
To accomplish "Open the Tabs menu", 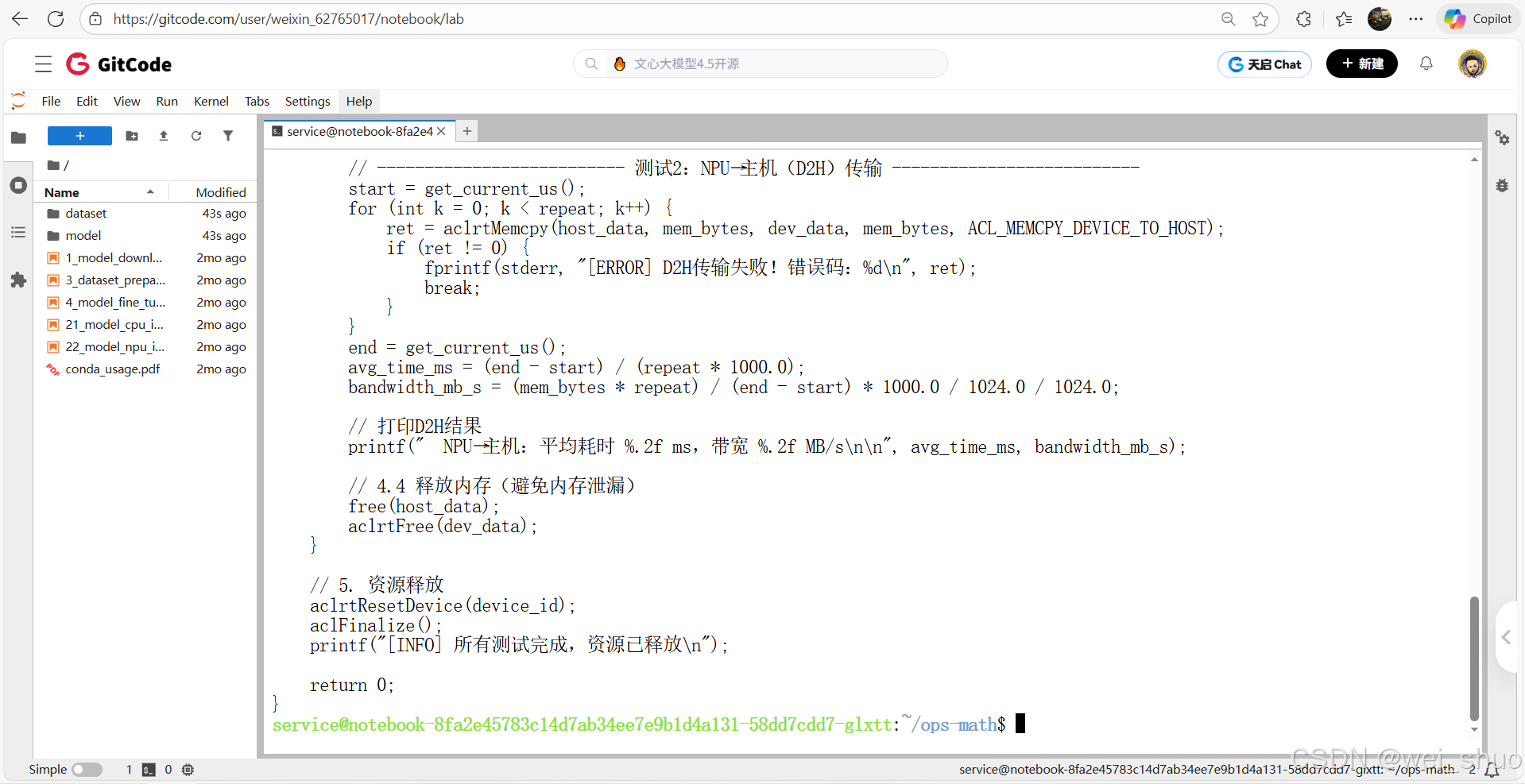I will [x=257, y=101].
